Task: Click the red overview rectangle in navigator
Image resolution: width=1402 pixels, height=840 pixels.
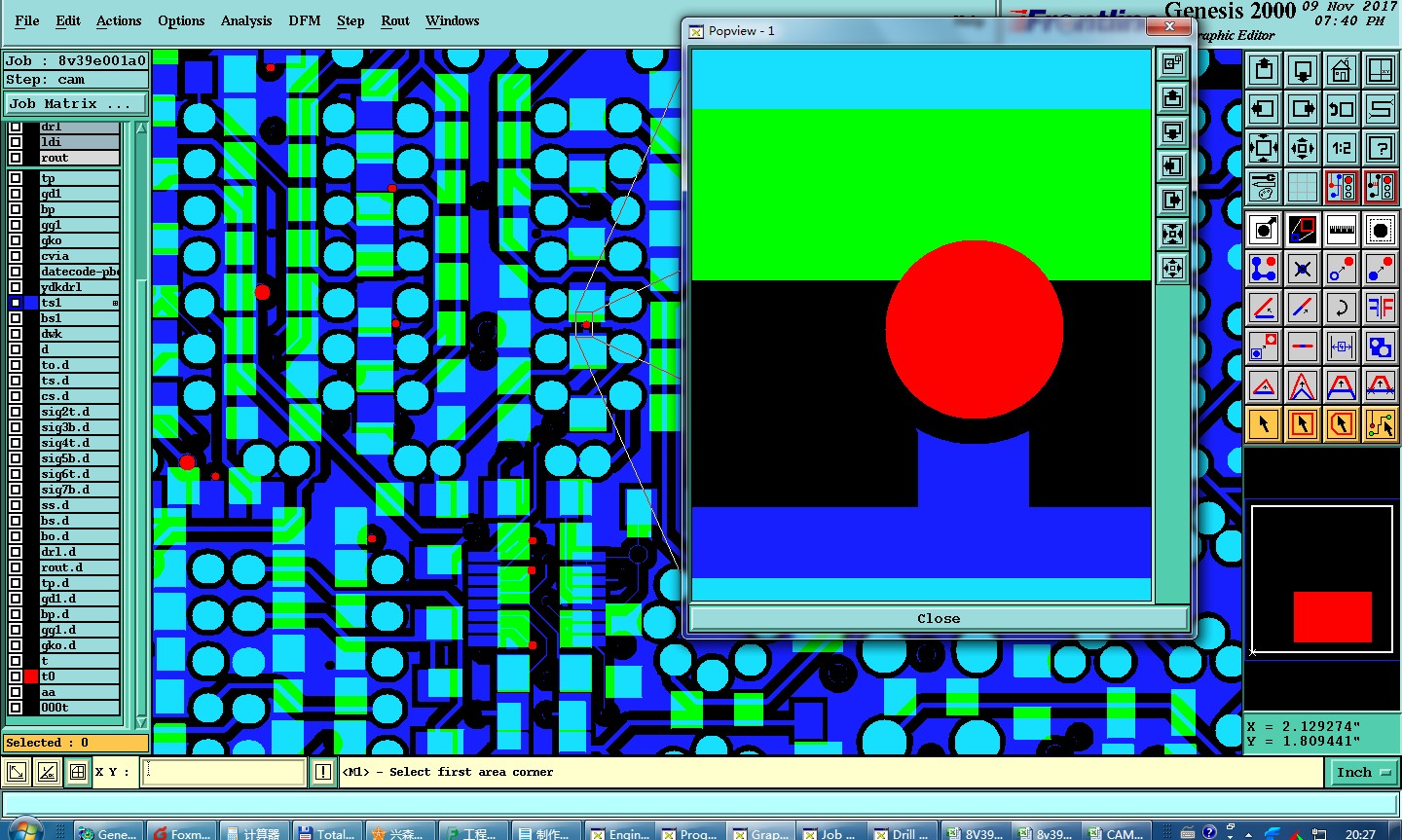Action: coord(1332,616)
